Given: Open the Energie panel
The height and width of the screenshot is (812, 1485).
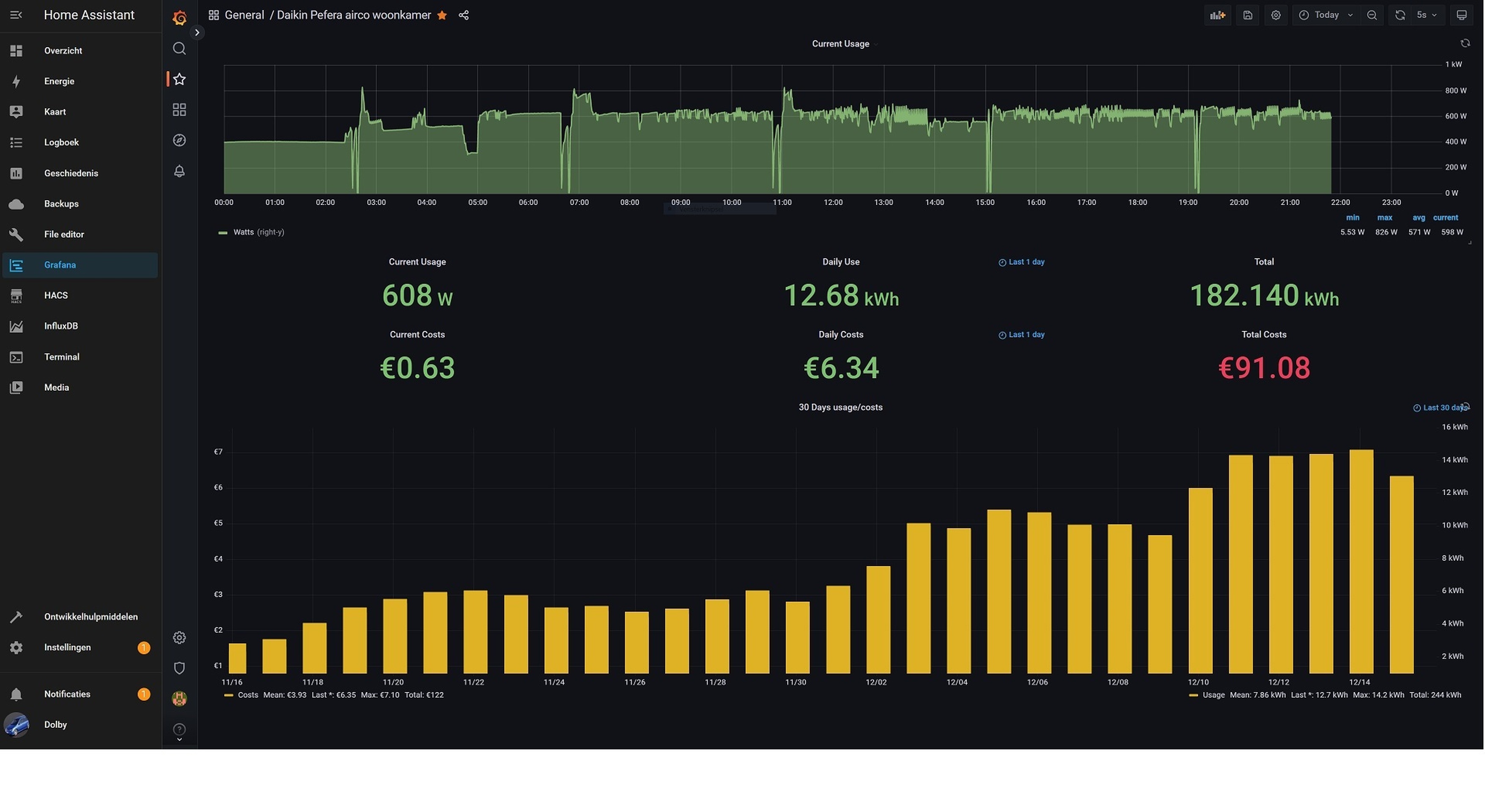Looking at the screenshot, I should pyautogui.click(x=80, y=81).
